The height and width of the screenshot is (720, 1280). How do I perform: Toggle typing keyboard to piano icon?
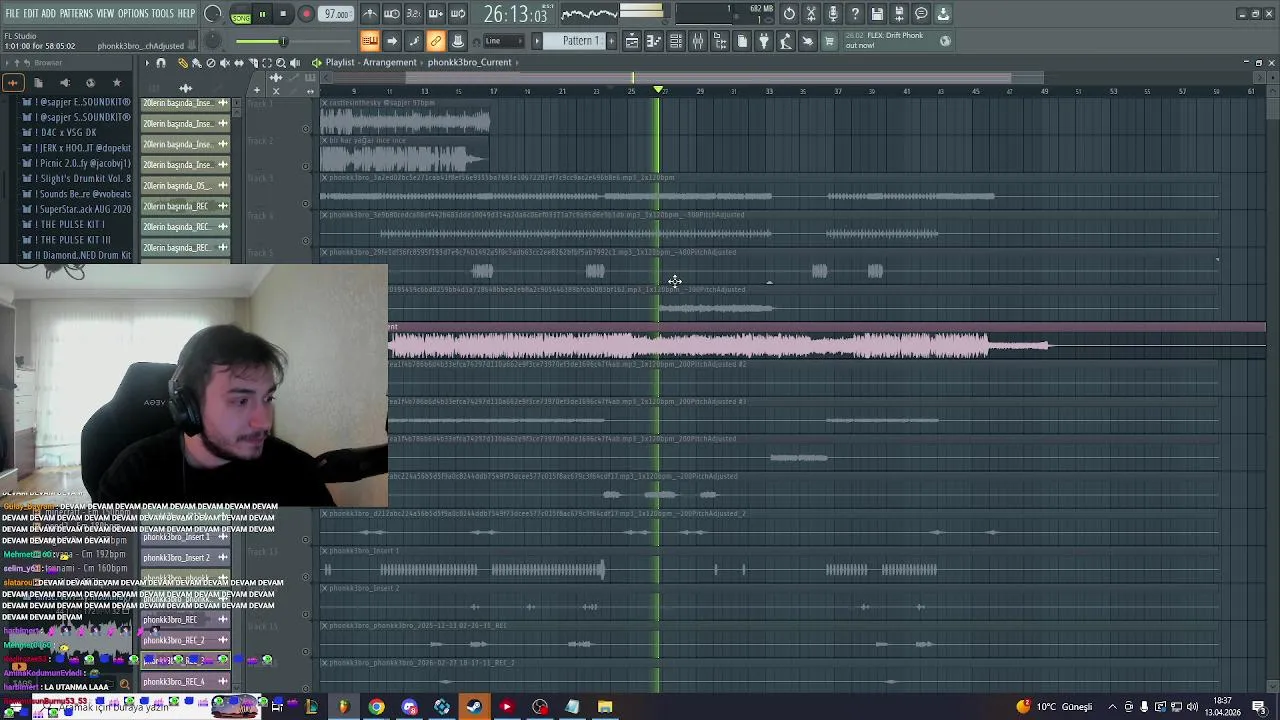pyautogui.click(x=370, y=41)
